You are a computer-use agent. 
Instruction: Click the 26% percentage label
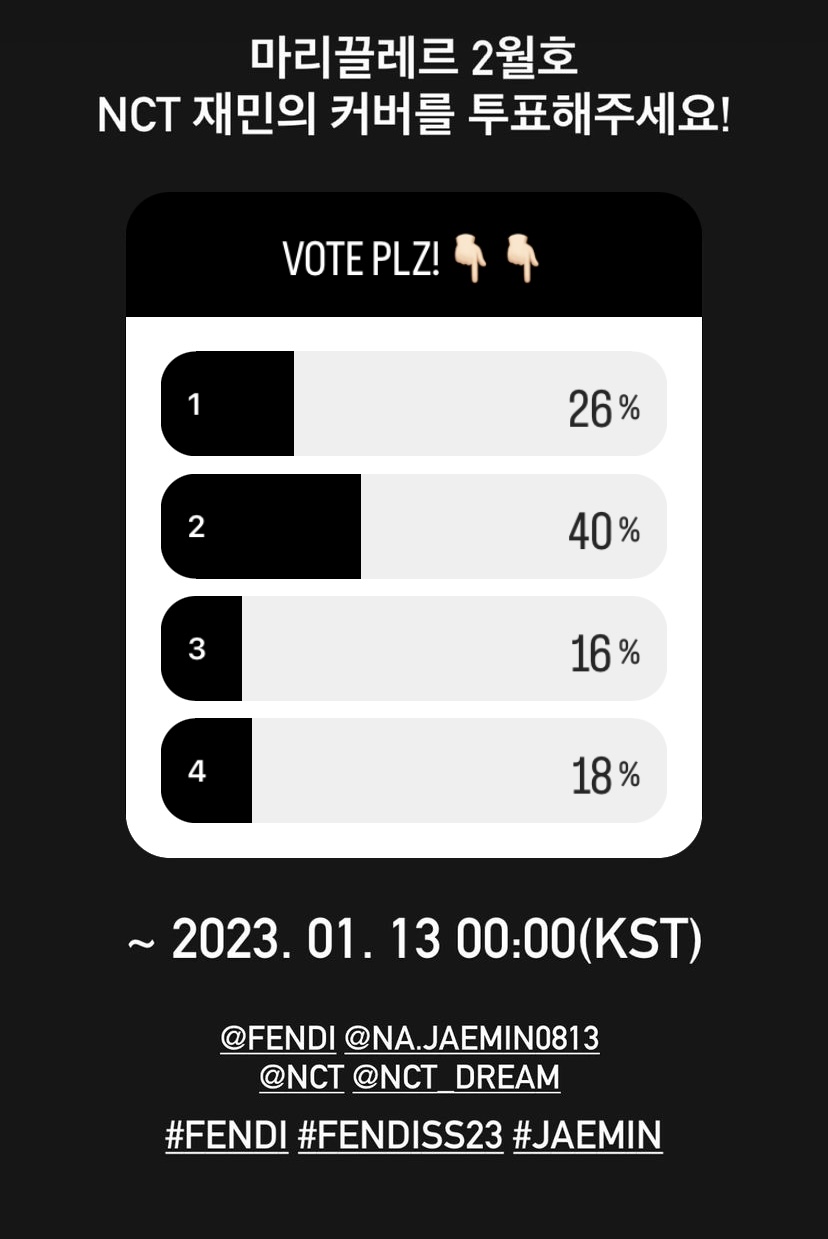tap(604, 409)
